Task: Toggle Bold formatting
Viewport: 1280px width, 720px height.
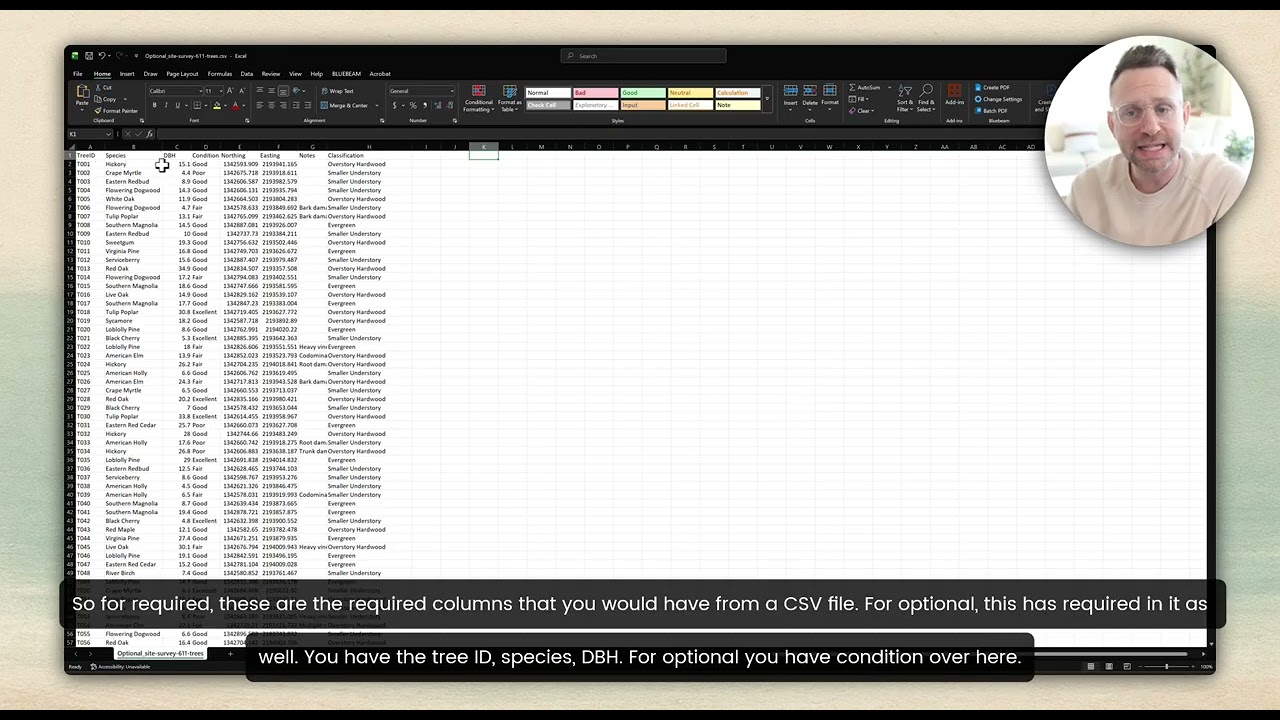Action: click(x=154, y=105)
